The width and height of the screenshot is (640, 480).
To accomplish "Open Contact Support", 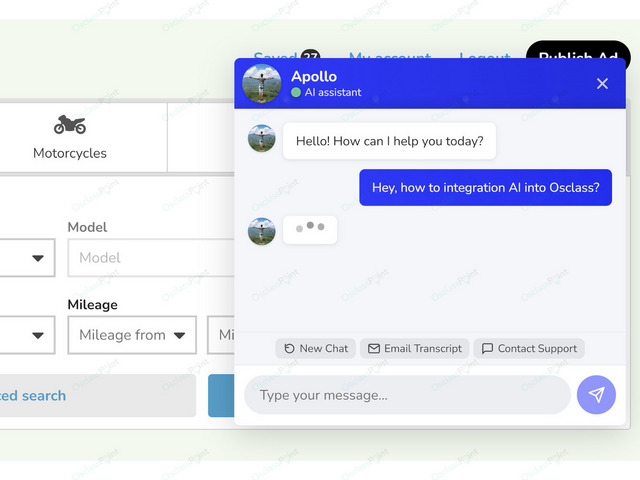I will coord(529,349).
